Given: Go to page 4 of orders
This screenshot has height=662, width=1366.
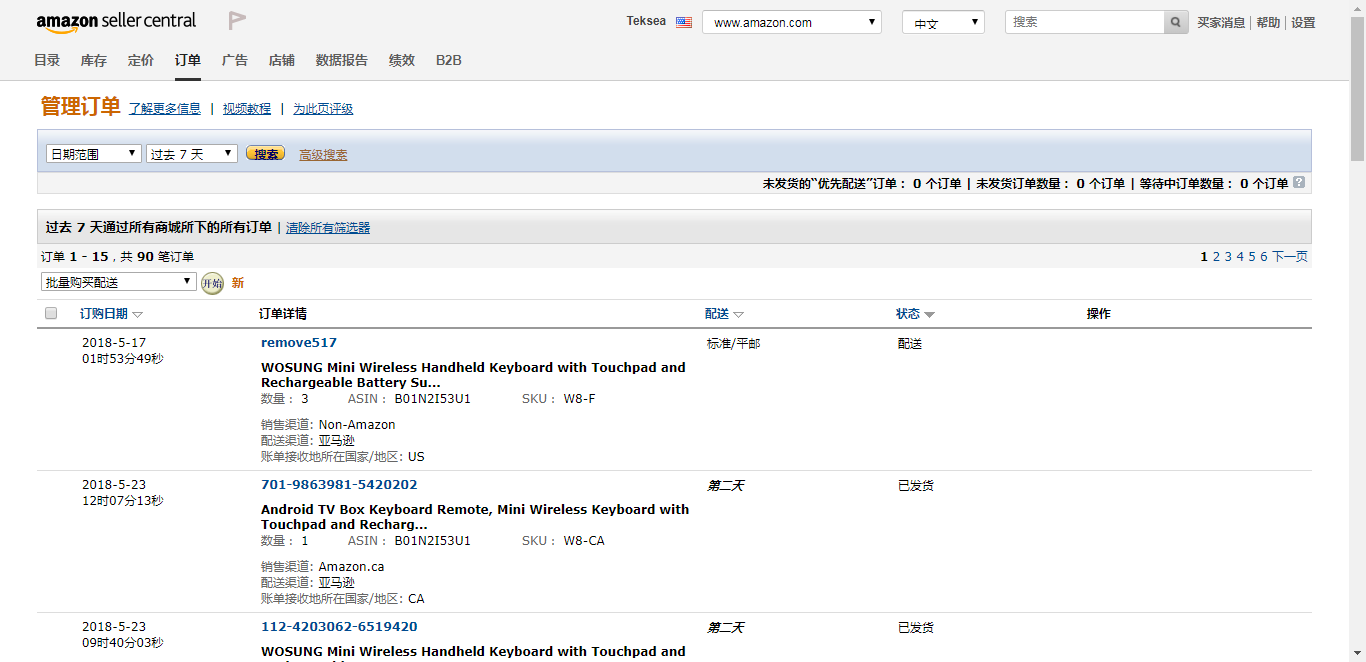Looking at the screenshot, I should (x=1240, y=257).
